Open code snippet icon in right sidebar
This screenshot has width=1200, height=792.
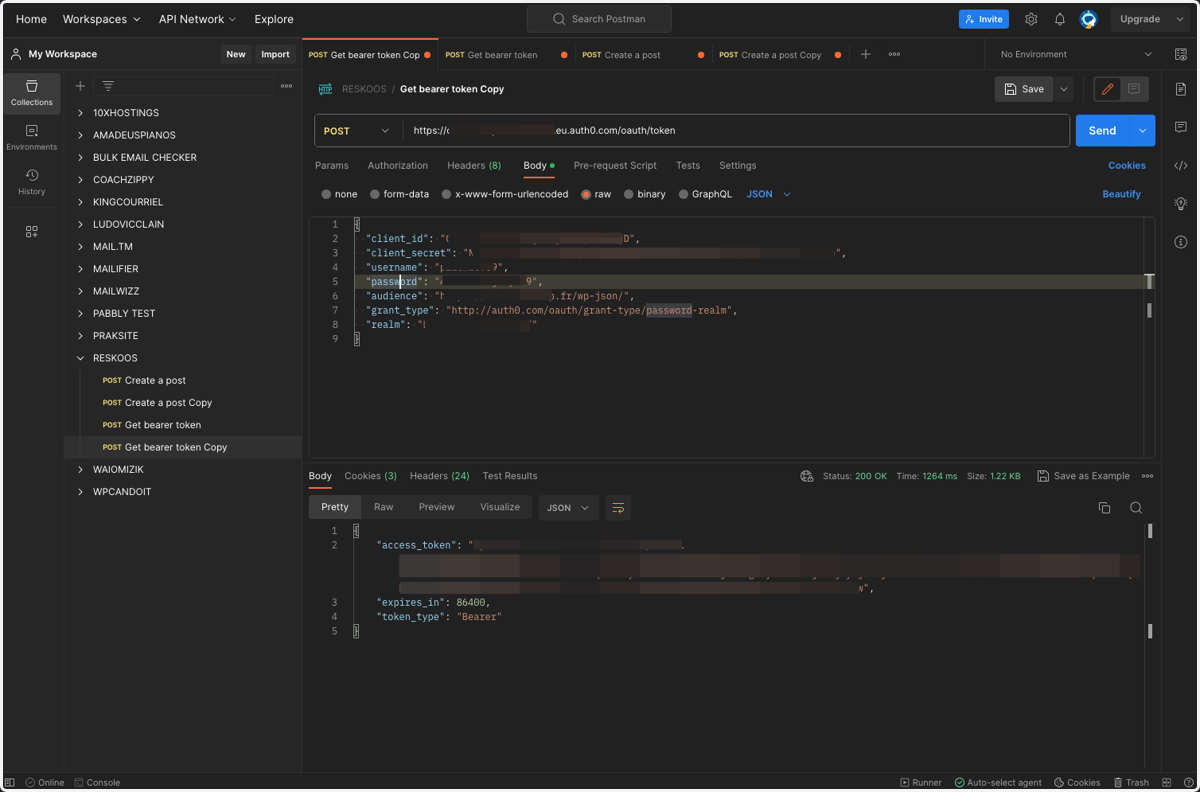click(x=1181, y=166)
